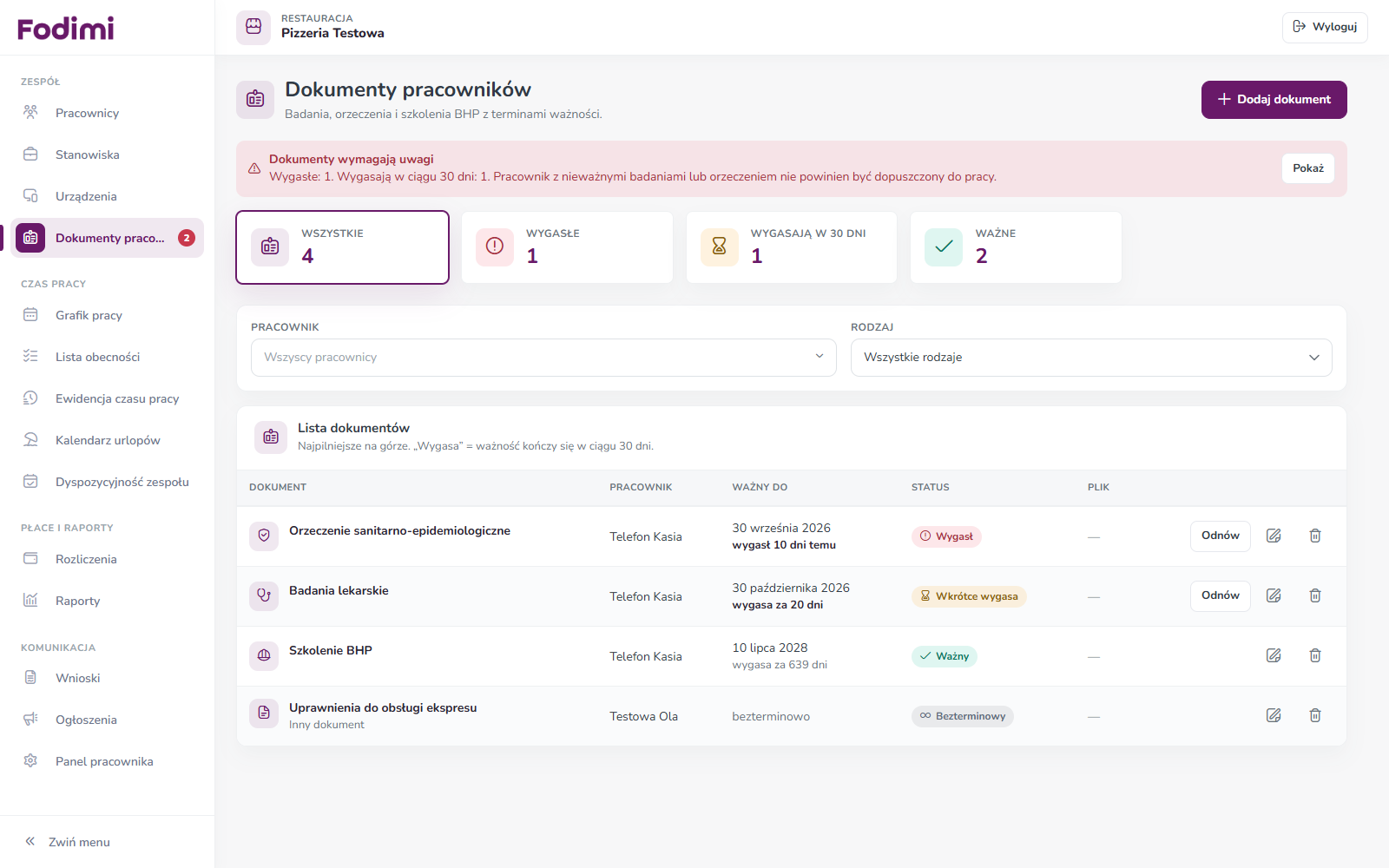Screen dimensions: 1389x868
Task: Edit the Szkolenie BHP document
Action: [x=1274, y=655]
